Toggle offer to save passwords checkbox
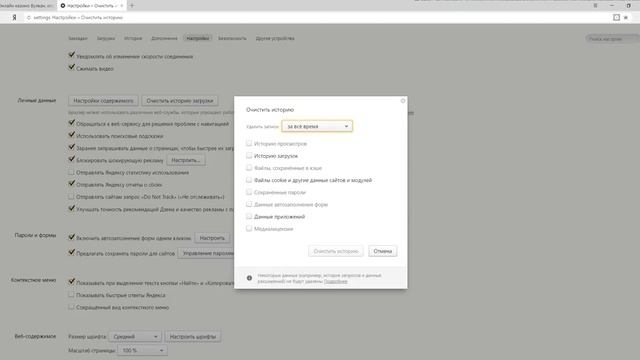The image size is (640, 360). [x=71, y=253]
